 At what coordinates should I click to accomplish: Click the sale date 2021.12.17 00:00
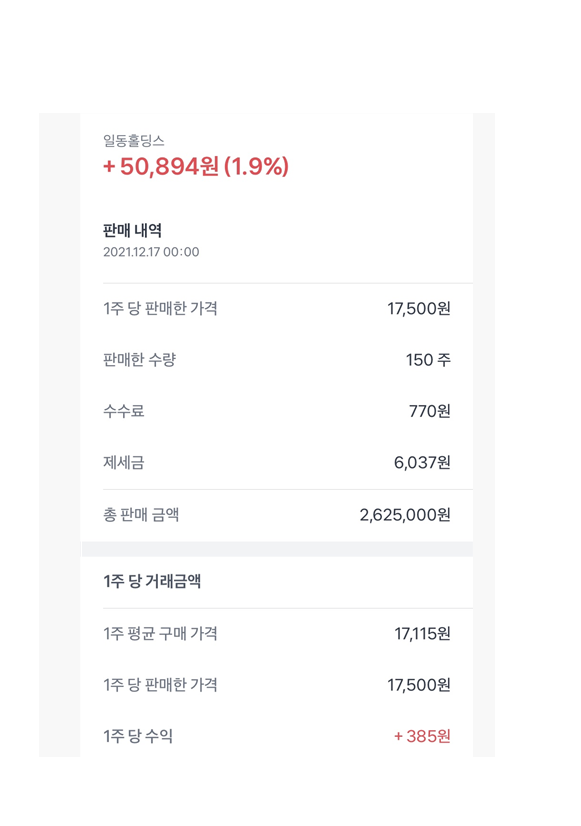pos(151,252)
